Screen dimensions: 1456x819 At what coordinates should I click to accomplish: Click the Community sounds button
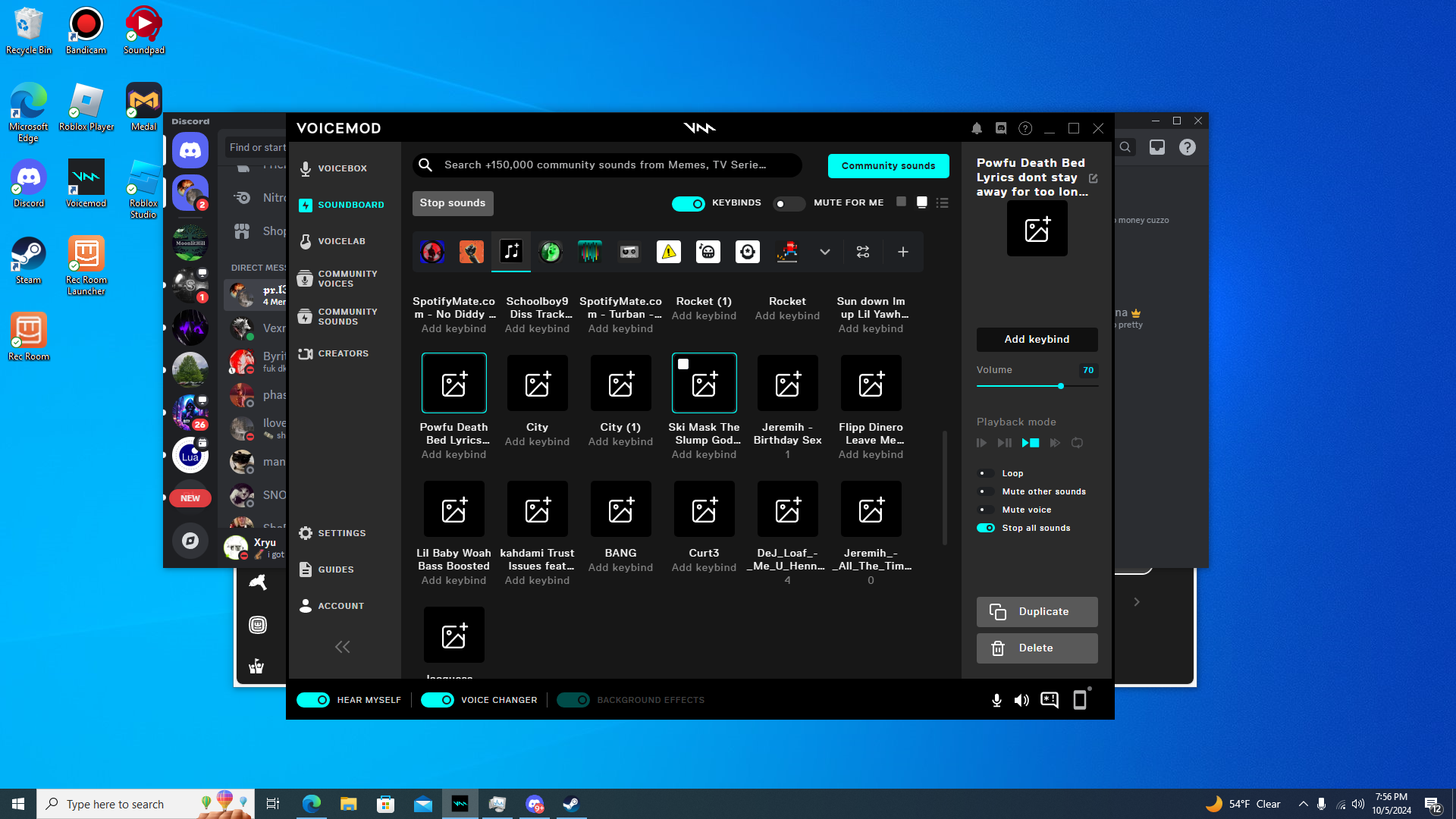pos(888,166)
